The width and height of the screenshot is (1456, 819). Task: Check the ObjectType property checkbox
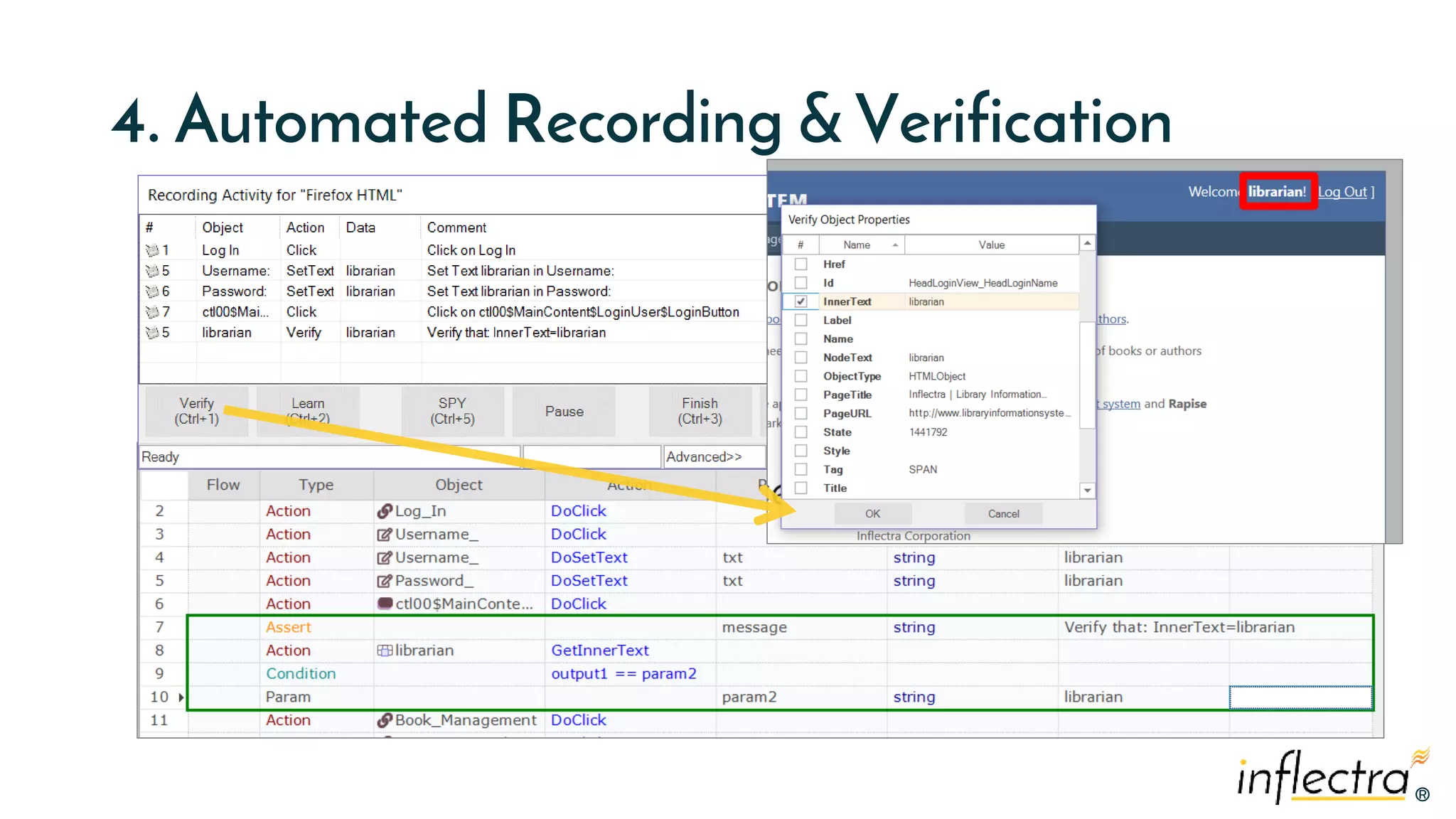pos(801,376)
